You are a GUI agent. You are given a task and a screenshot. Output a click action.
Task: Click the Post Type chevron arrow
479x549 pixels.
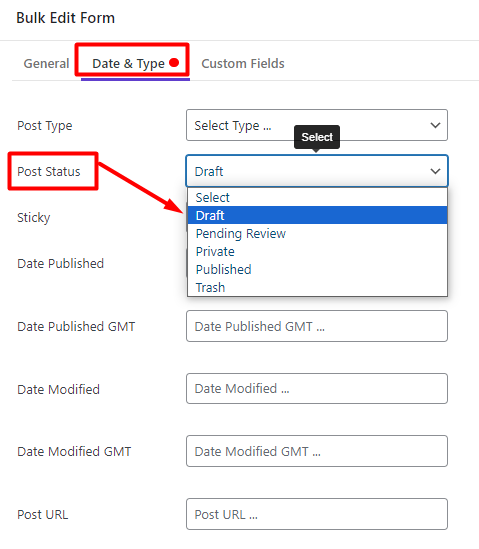[x=435, y=125]
